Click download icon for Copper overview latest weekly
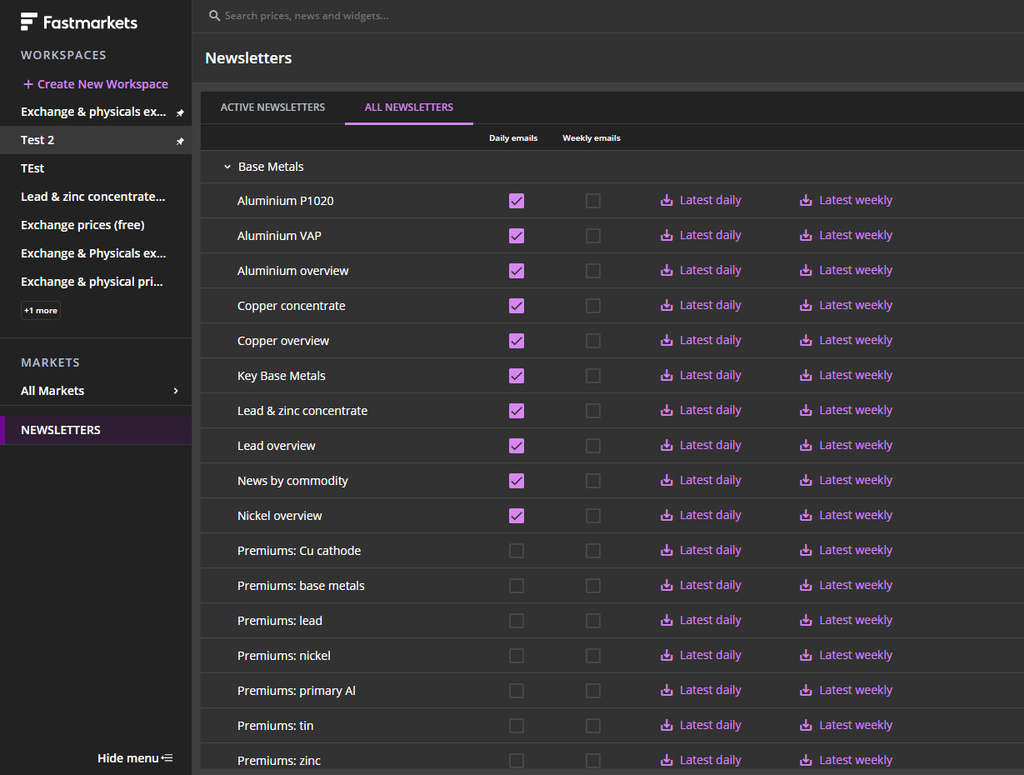This screenshot has width=1024, height=775. point(806,341)
